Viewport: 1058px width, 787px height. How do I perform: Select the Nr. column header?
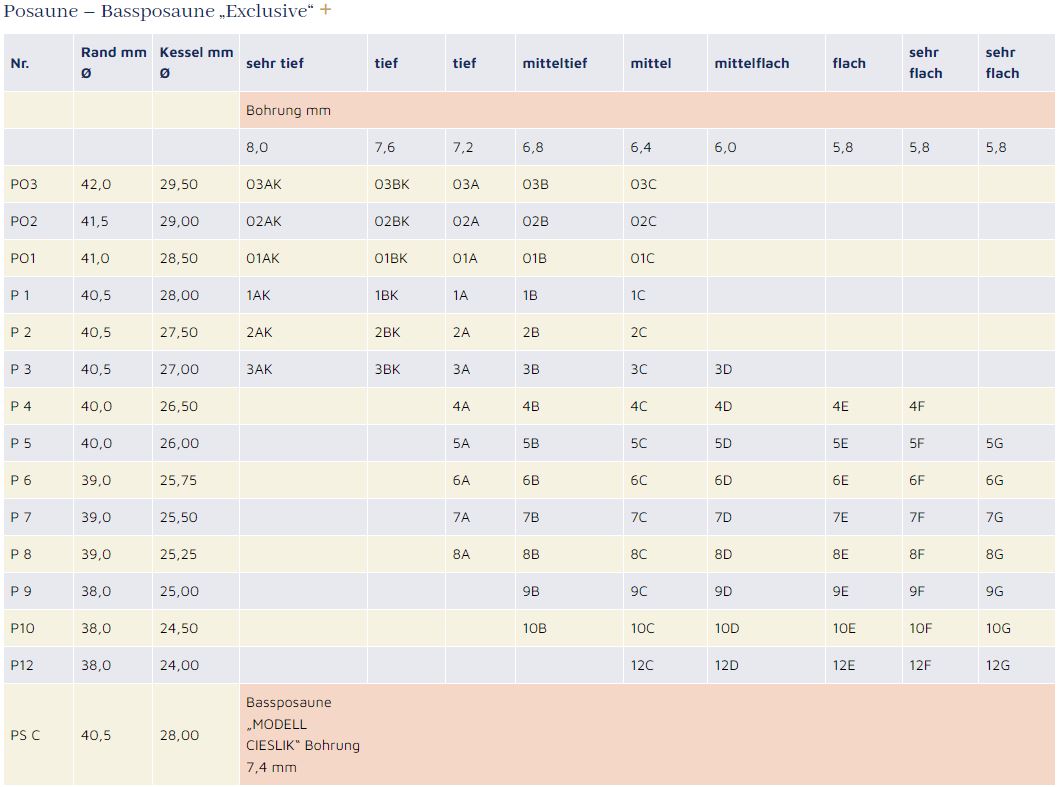pyautogui.click(x=20, y=63)
